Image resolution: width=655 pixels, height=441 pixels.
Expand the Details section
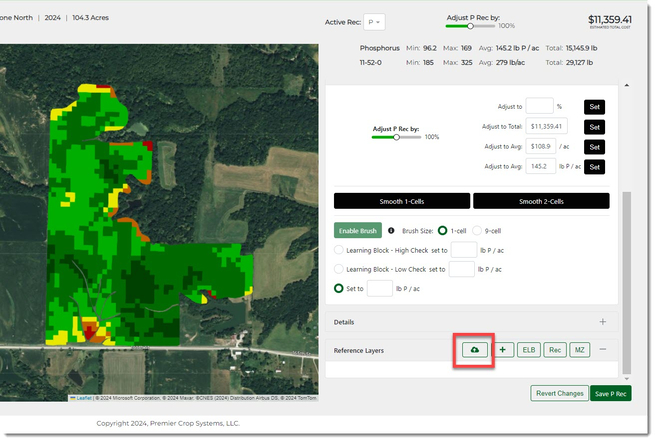pyautogui.click(x=603, y=322)
